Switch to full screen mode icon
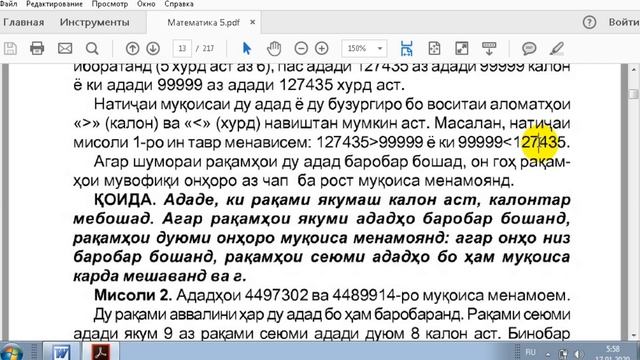The image size is (640, 360). pos(462,49)
